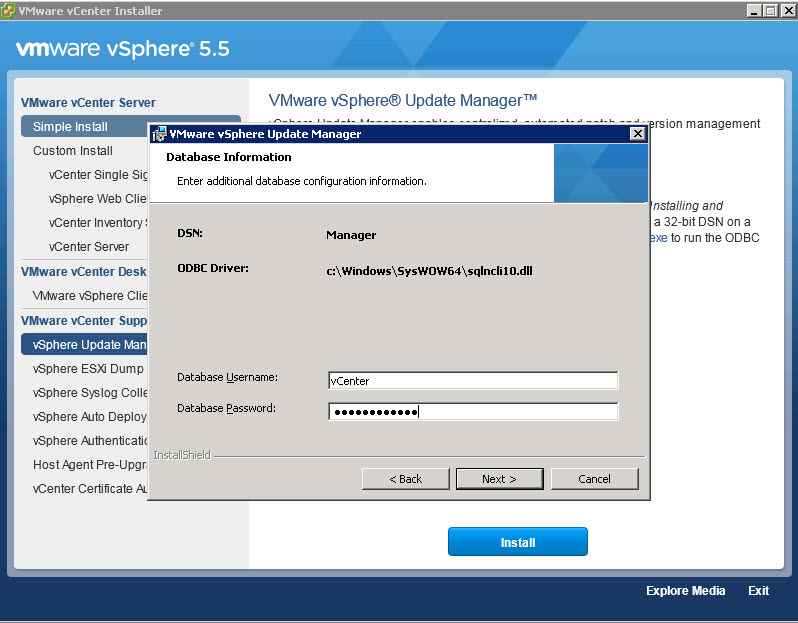Image resolution: width=798 pixels, height=623 pixels.
Task: Select vSphere Auto Deploy entry
Action: coord(90,416)
